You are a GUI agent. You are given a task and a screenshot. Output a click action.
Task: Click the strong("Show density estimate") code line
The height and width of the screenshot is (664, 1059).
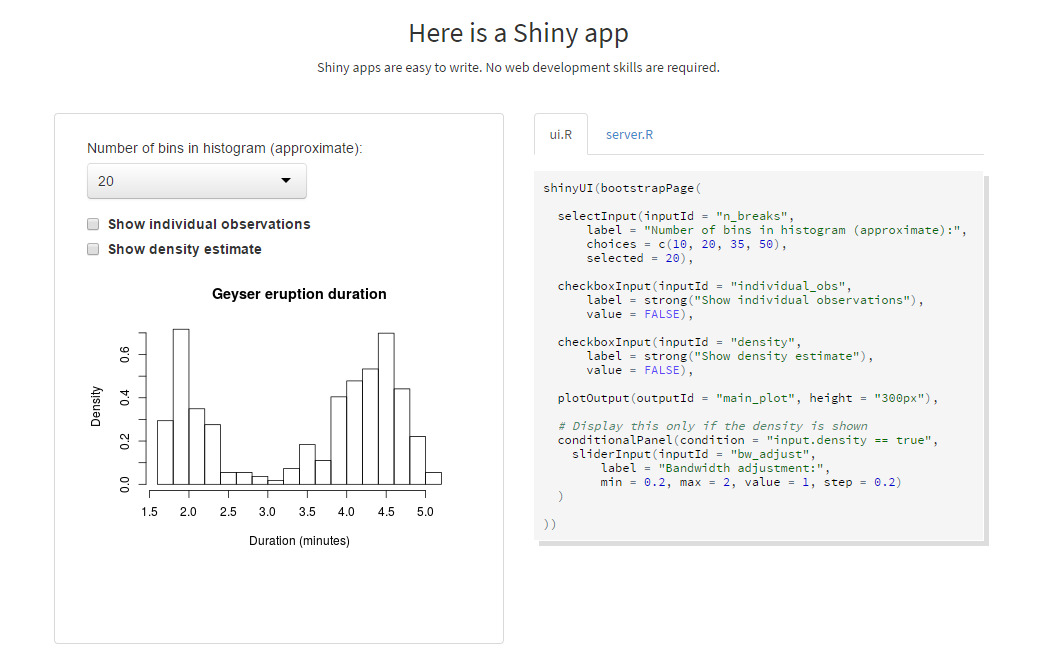(730, 356)
